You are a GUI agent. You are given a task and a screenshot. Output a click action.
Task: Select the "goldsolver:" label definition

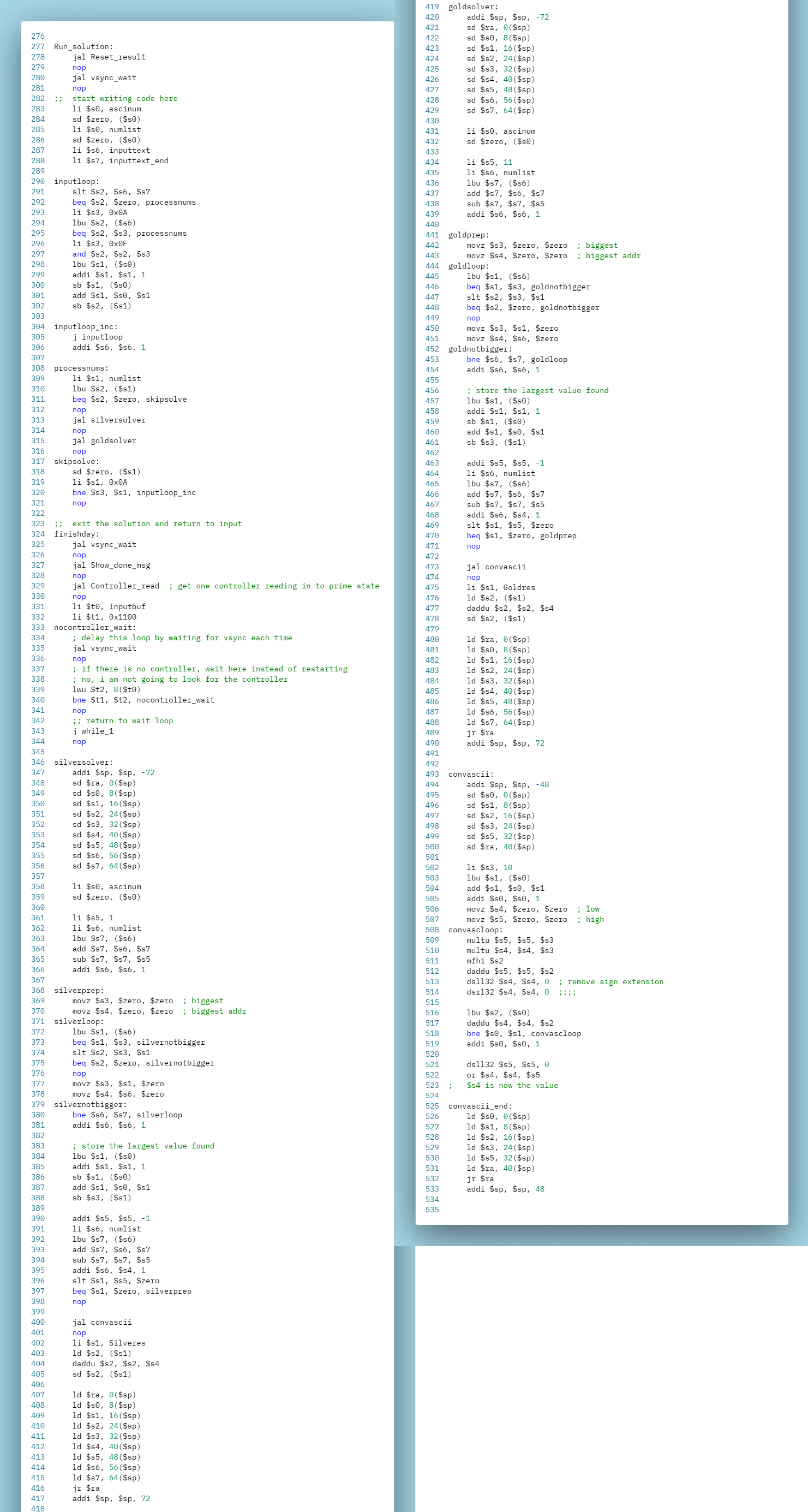coord(474,7)
